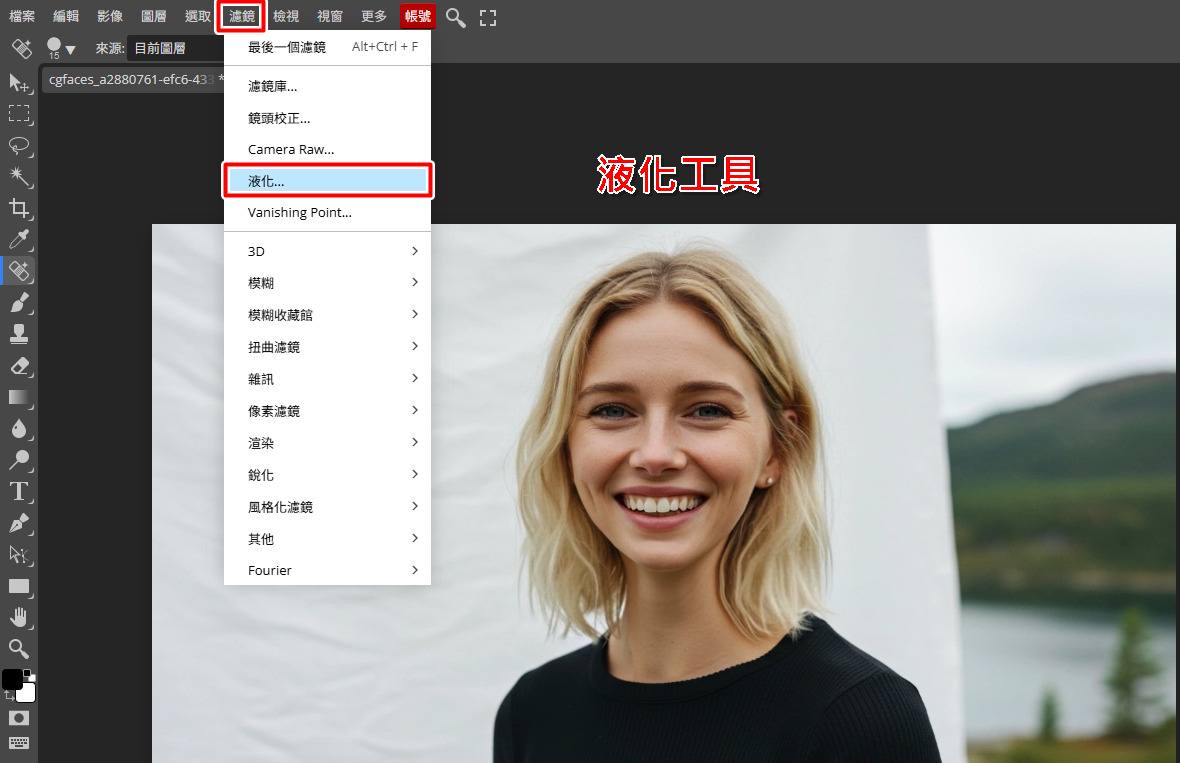Select the Eraser tool

18,365
